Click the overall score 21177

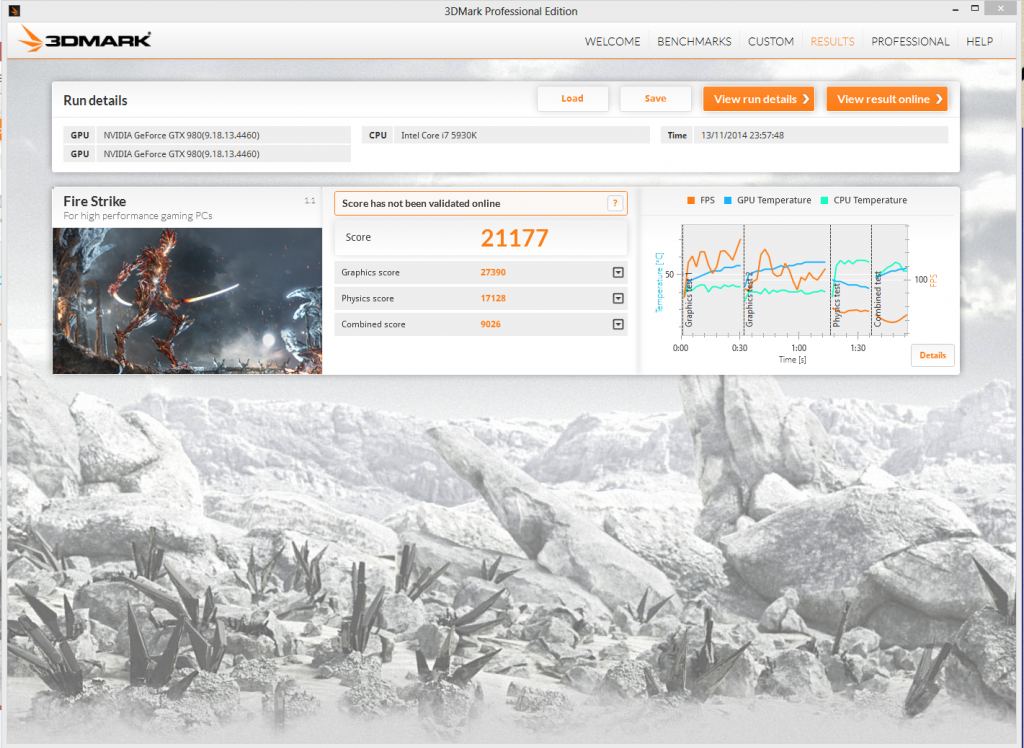pos(514,238)
